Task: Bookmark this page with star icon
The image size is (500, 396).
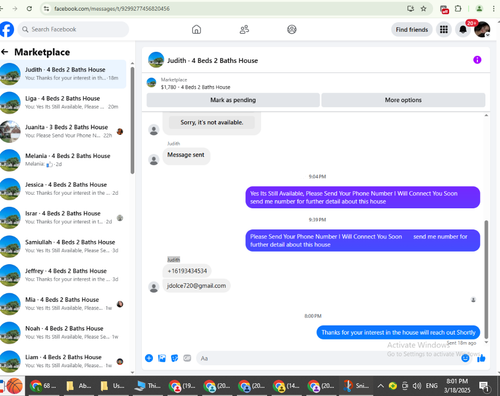Action: tap(423, 9)
